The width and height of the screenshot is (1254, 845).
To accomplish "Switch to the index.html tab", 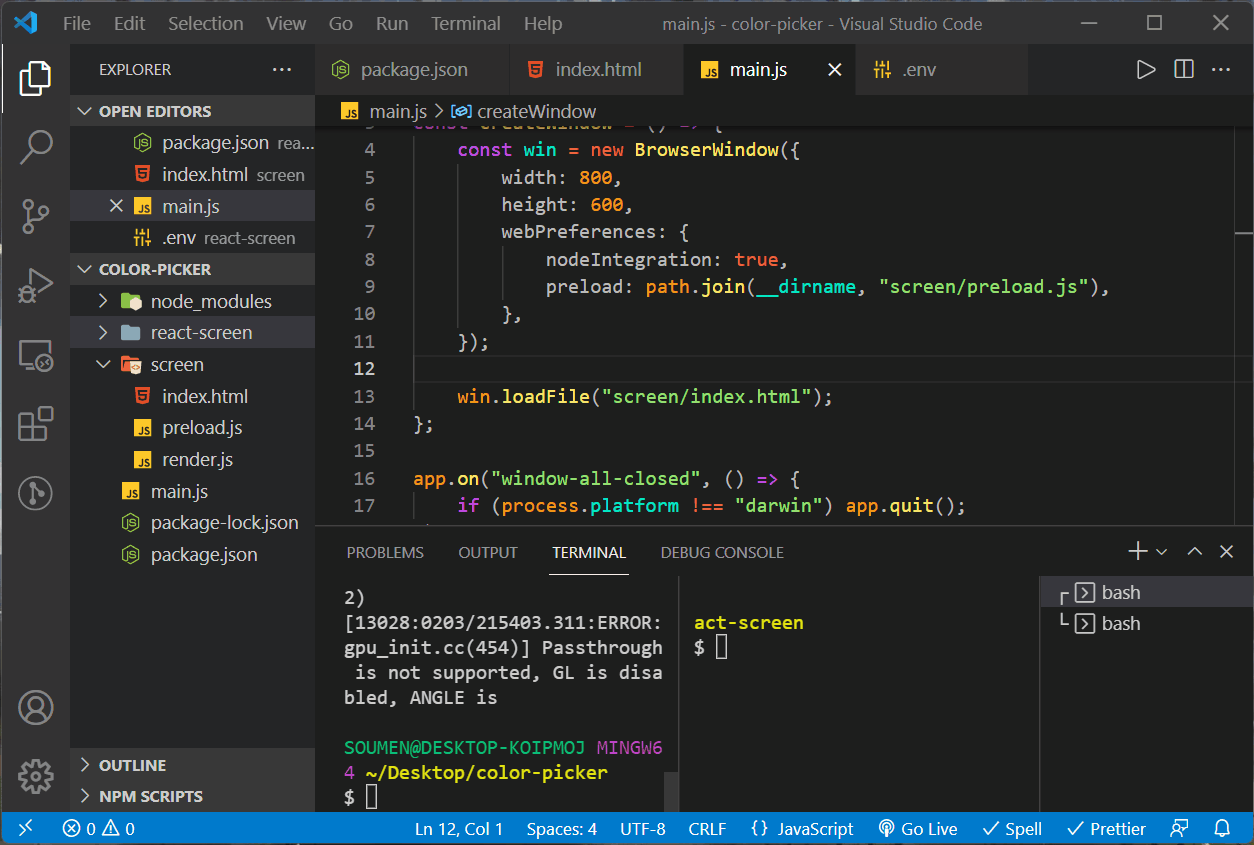I will [596, 69].
